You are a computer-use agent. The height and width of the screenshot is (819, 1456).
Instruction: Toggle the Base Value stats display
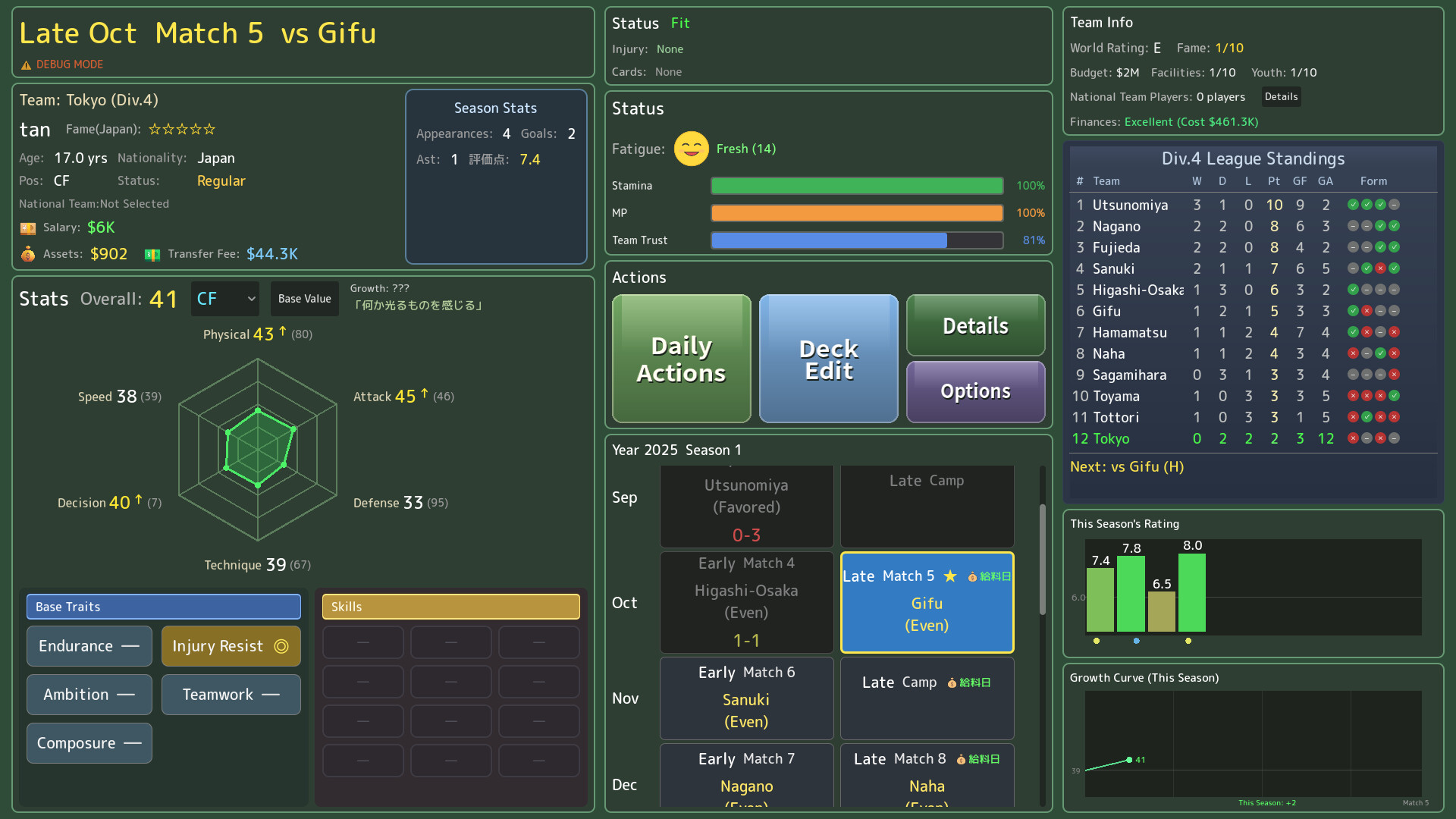pyautogui.click(x=304, y=299)
